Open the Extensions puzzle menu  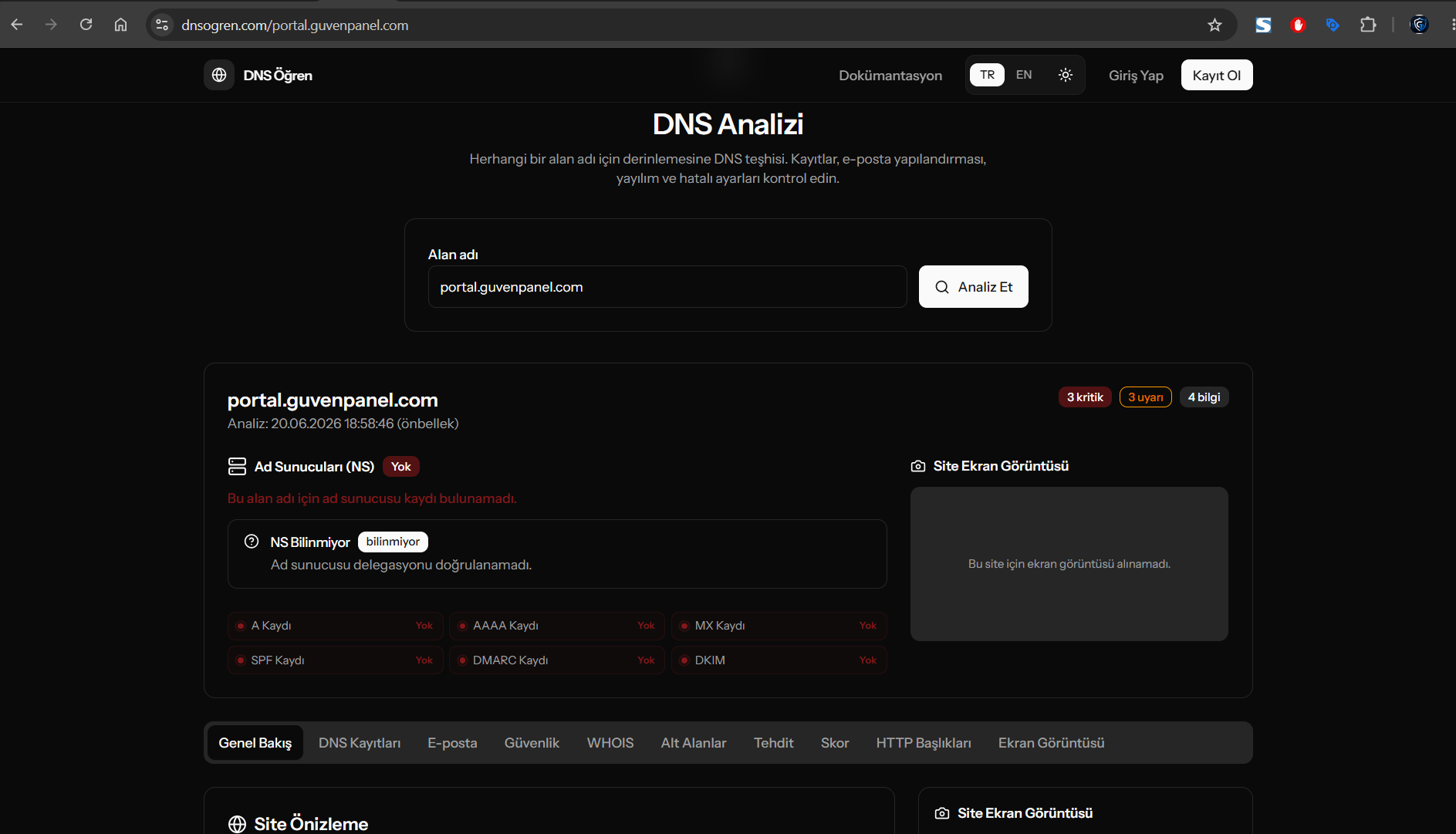point(1368,25)
